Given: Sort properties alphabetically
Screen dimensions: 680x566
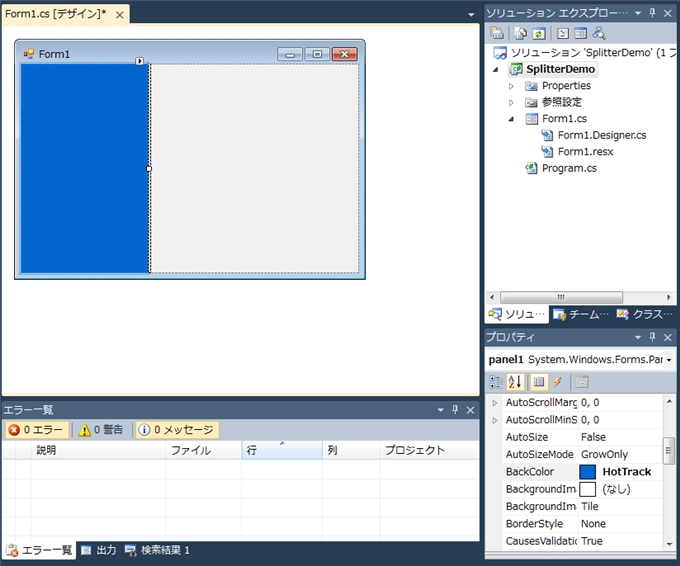Looking at the screenshot, I should coord(515,382).
